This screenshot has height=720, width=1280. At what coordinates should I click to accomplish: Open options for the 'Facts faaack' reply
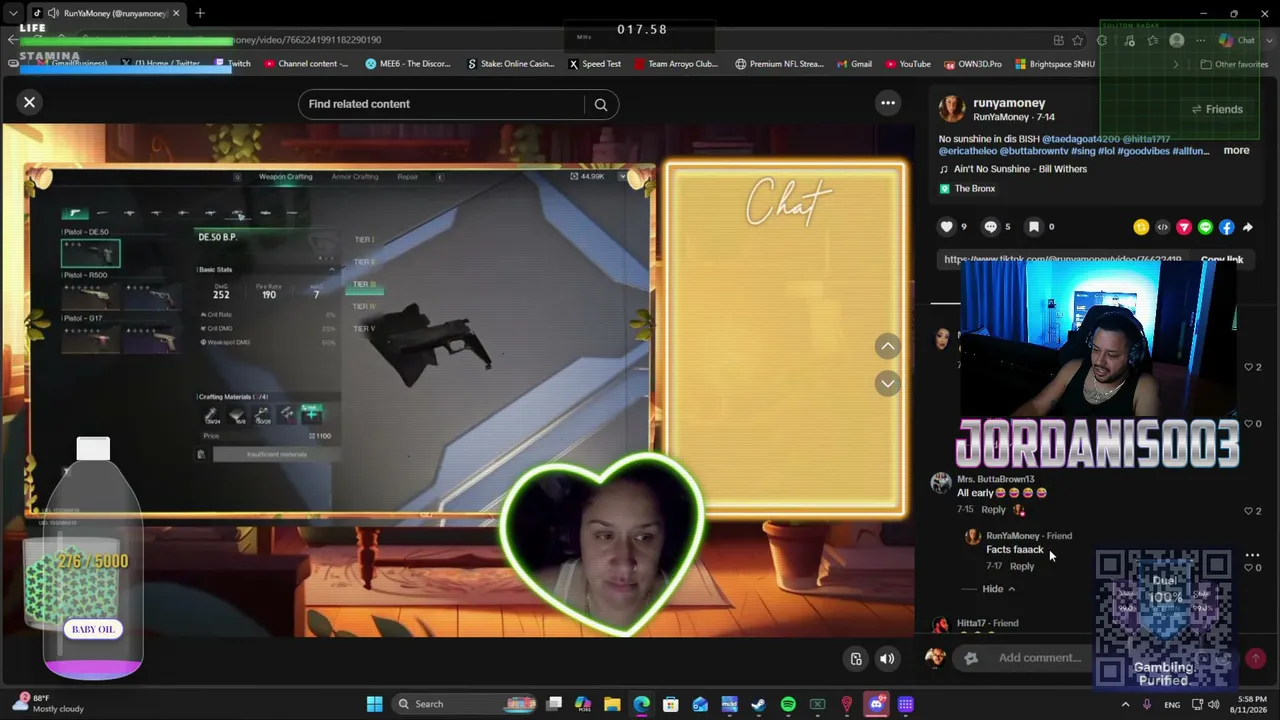pyautogui.click(x=1252, y=554)
